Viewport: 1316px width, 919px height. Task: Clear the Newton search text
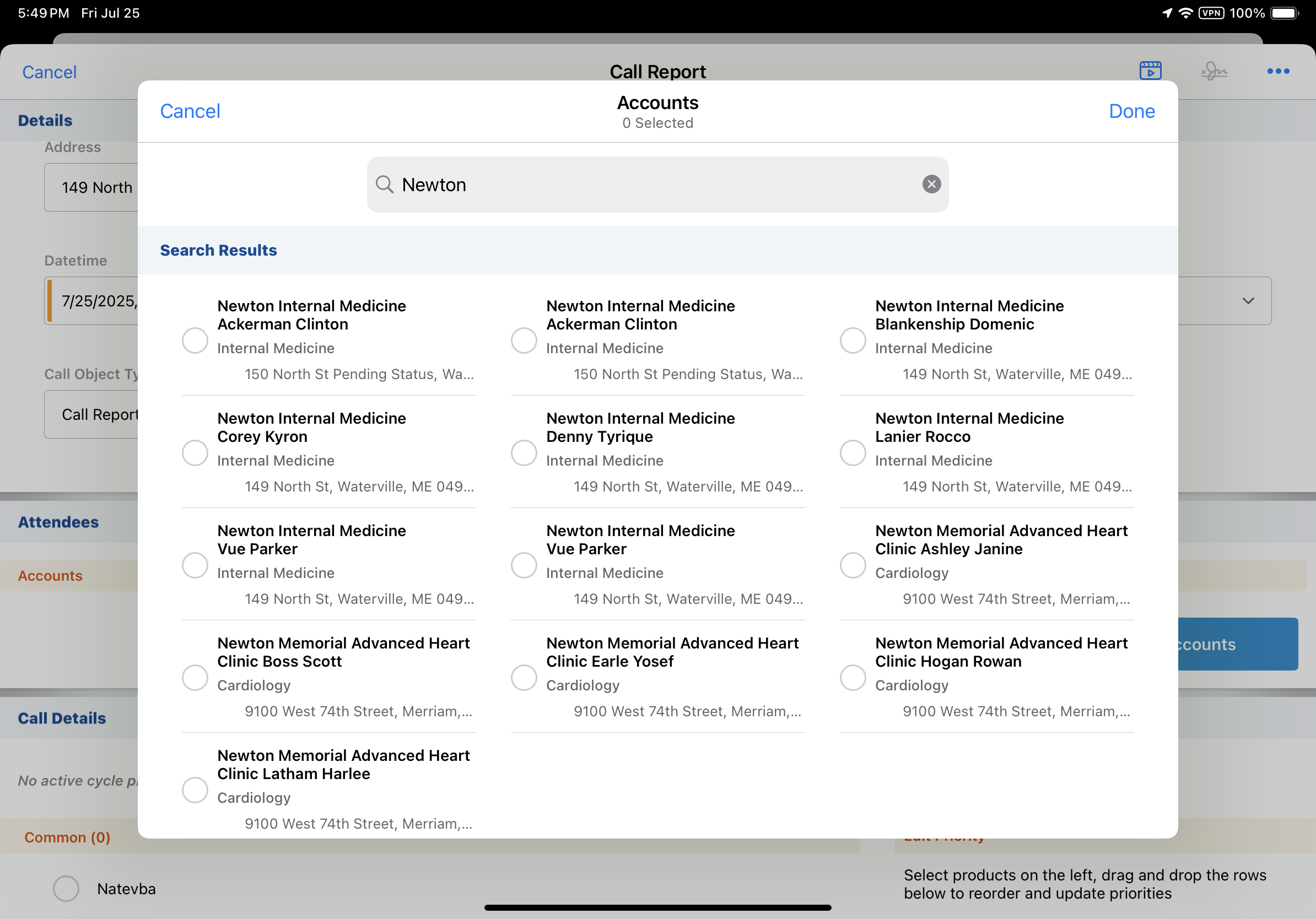931,184
